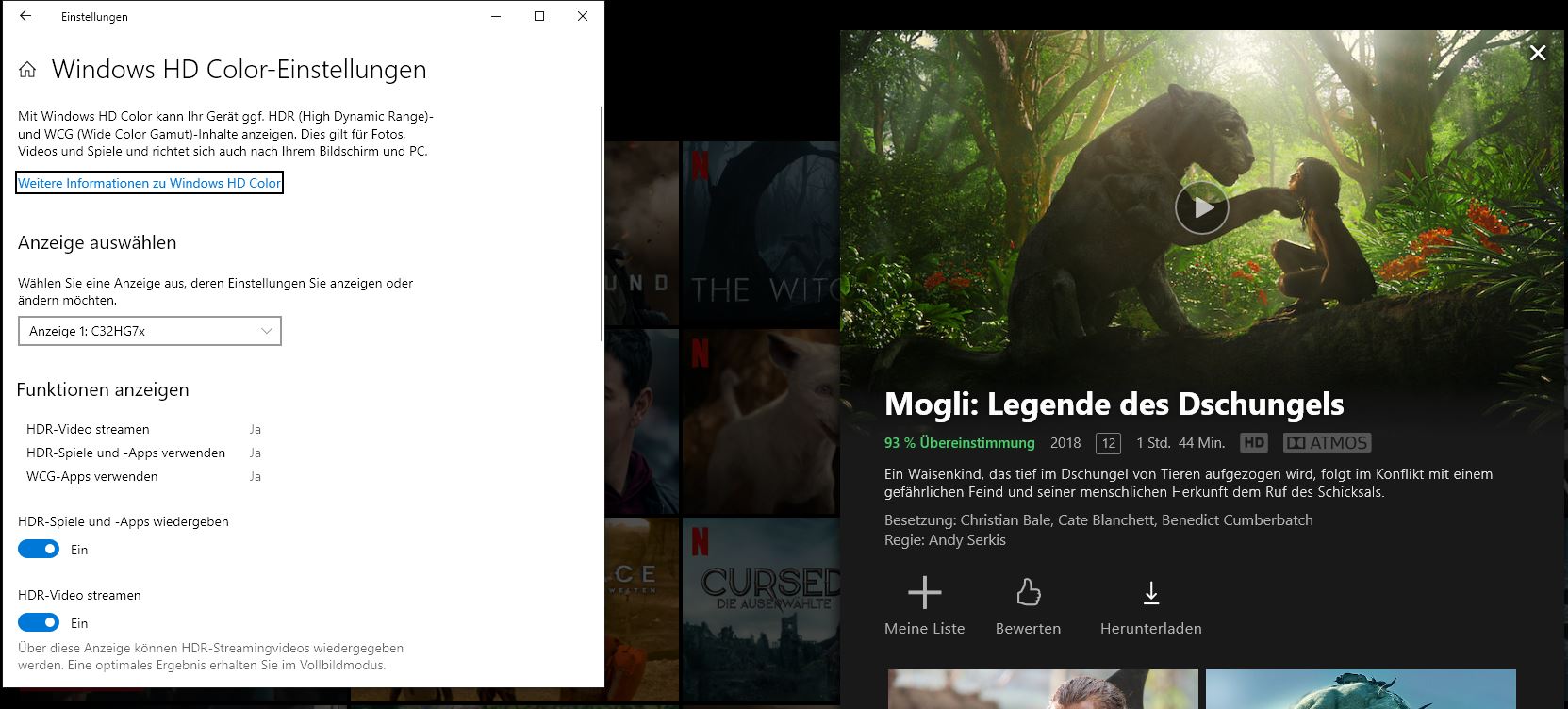Open The Witcher thumbnail in Netflix
1568x709 pixels.
[760, 234]
